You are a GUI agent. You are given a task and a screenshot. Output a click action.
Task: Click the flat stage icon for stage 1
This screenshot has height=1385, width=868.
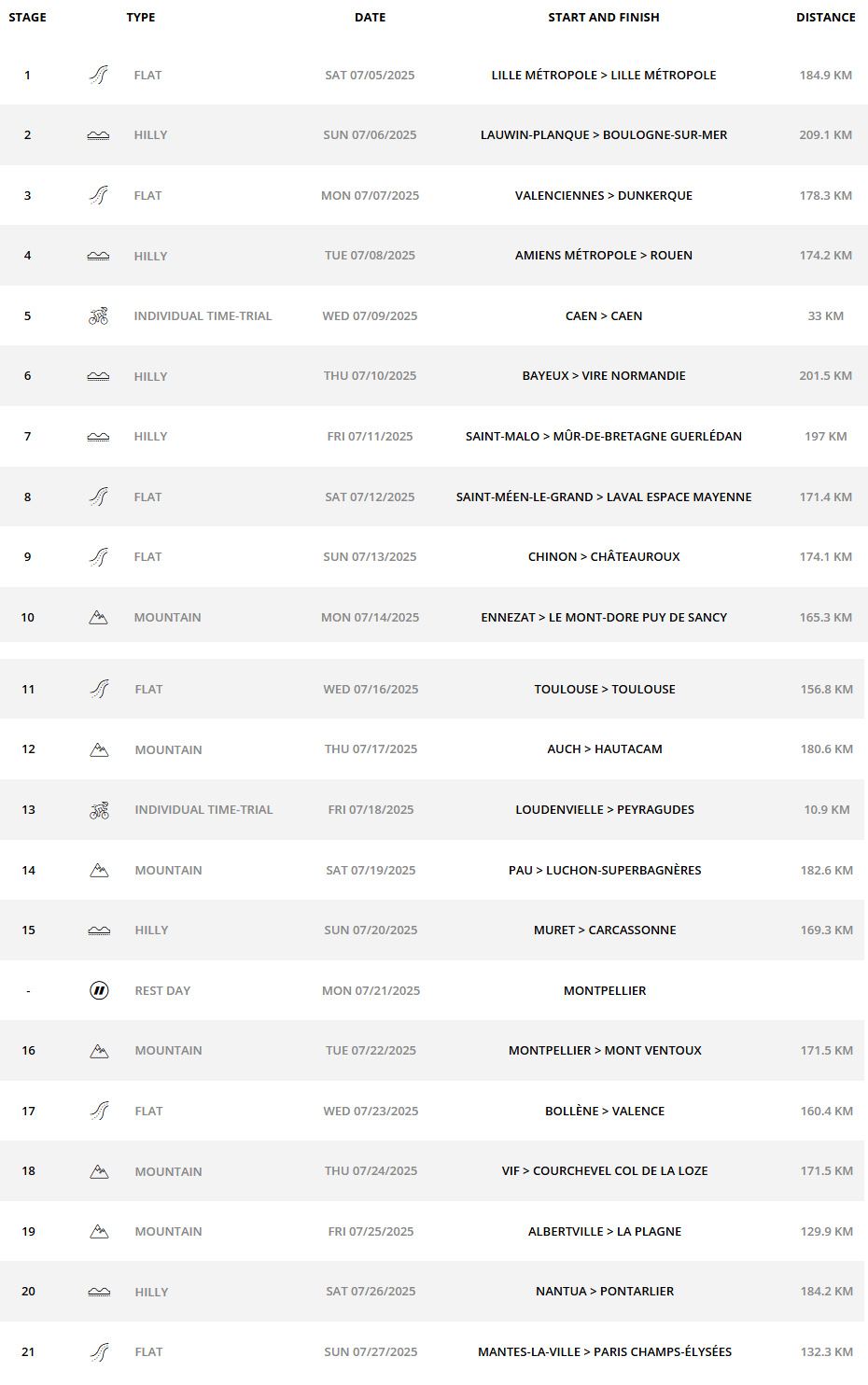coord(98,75)
